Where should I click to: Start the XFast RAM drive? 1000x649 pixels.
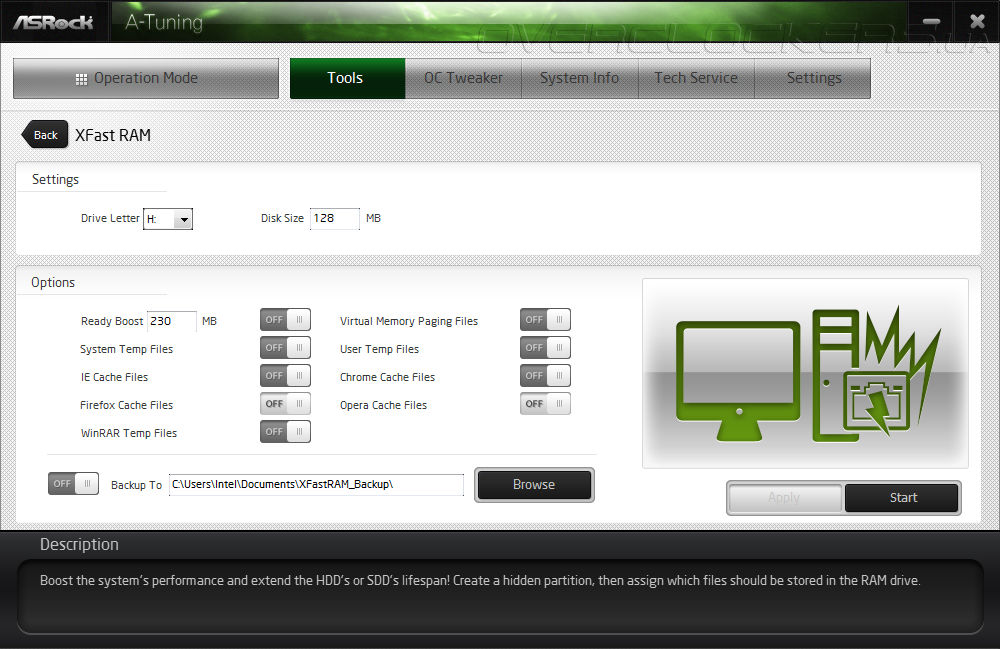(902, 498)
